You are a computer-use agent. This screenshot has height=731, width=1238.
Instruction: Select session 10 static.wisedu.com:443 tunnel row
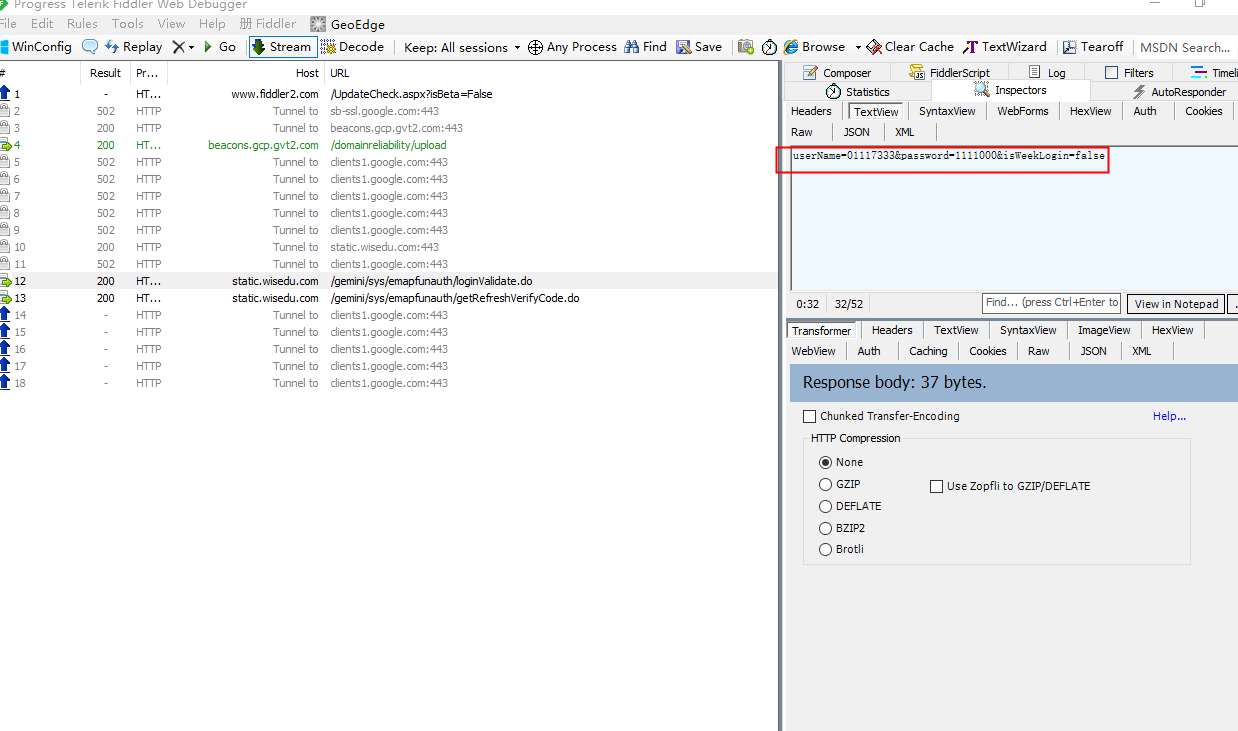click(x=389, y=247)
